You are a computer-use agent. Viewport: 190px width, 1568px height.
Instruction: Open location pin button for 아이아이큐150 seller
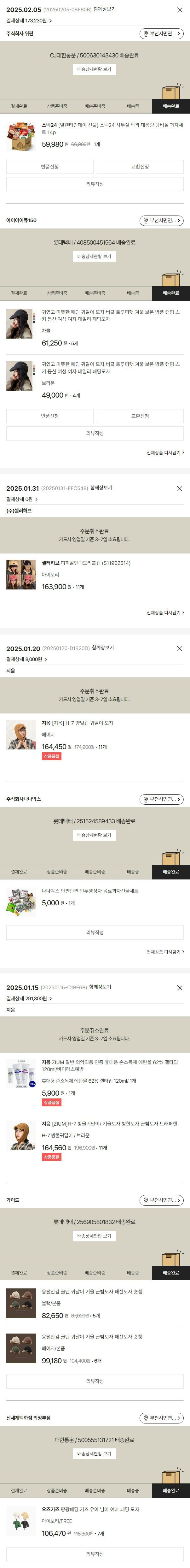click(161, 221)
